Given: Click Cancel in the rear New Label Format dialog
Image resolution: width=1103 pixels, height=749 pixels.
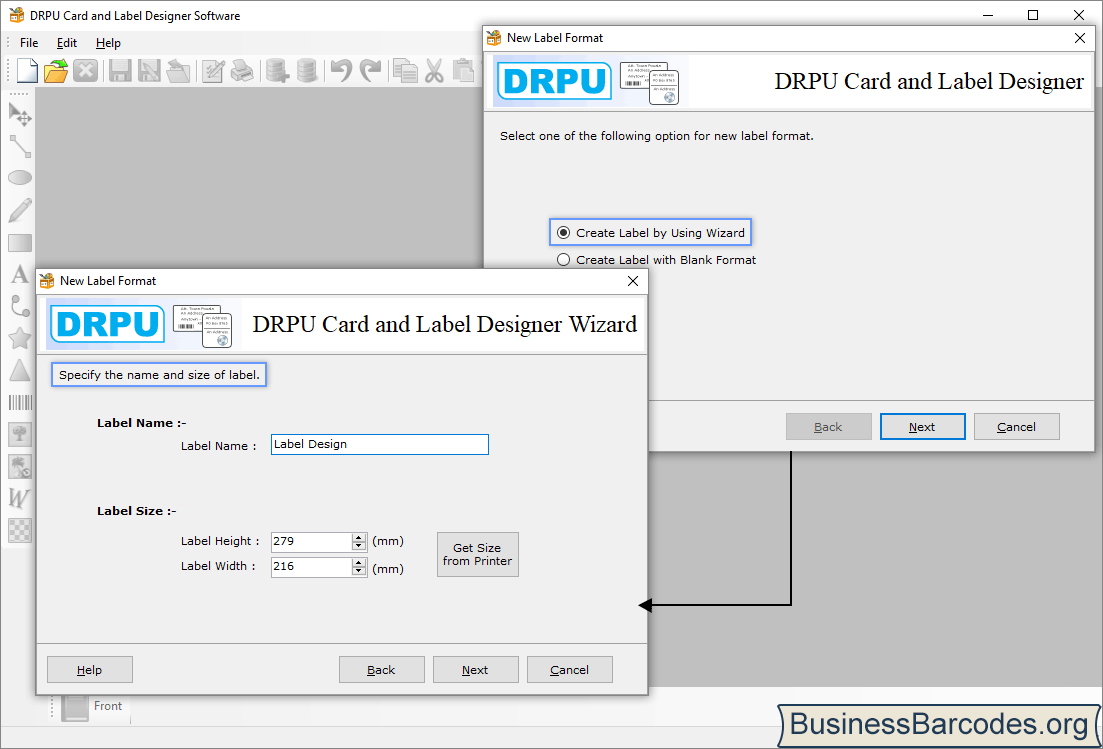Looking at the screenshot, I should (1016, 426).
